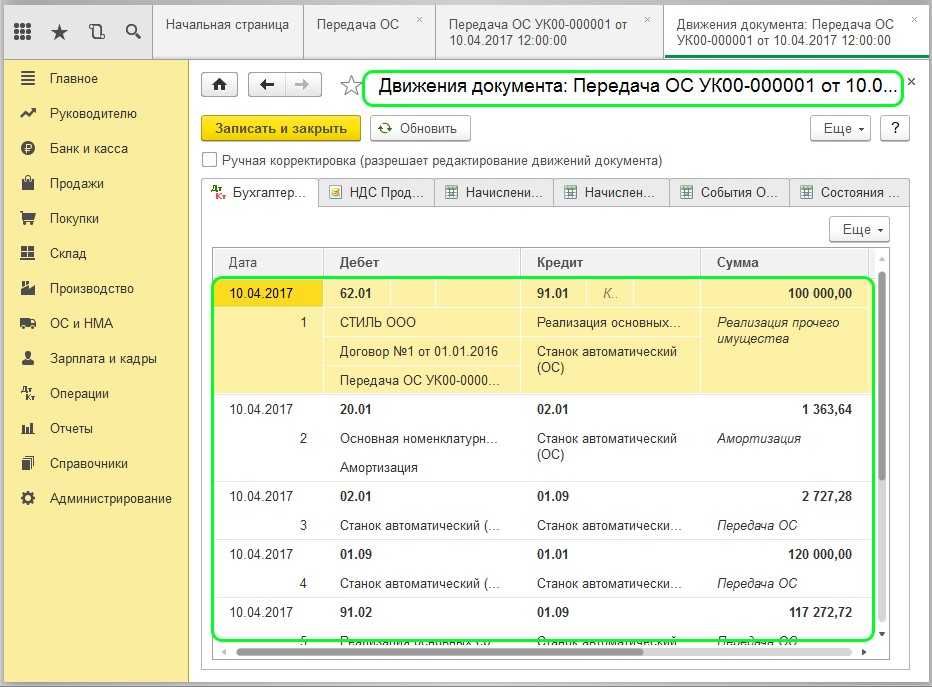Select debit account 91.02 cell

point(356,613)
